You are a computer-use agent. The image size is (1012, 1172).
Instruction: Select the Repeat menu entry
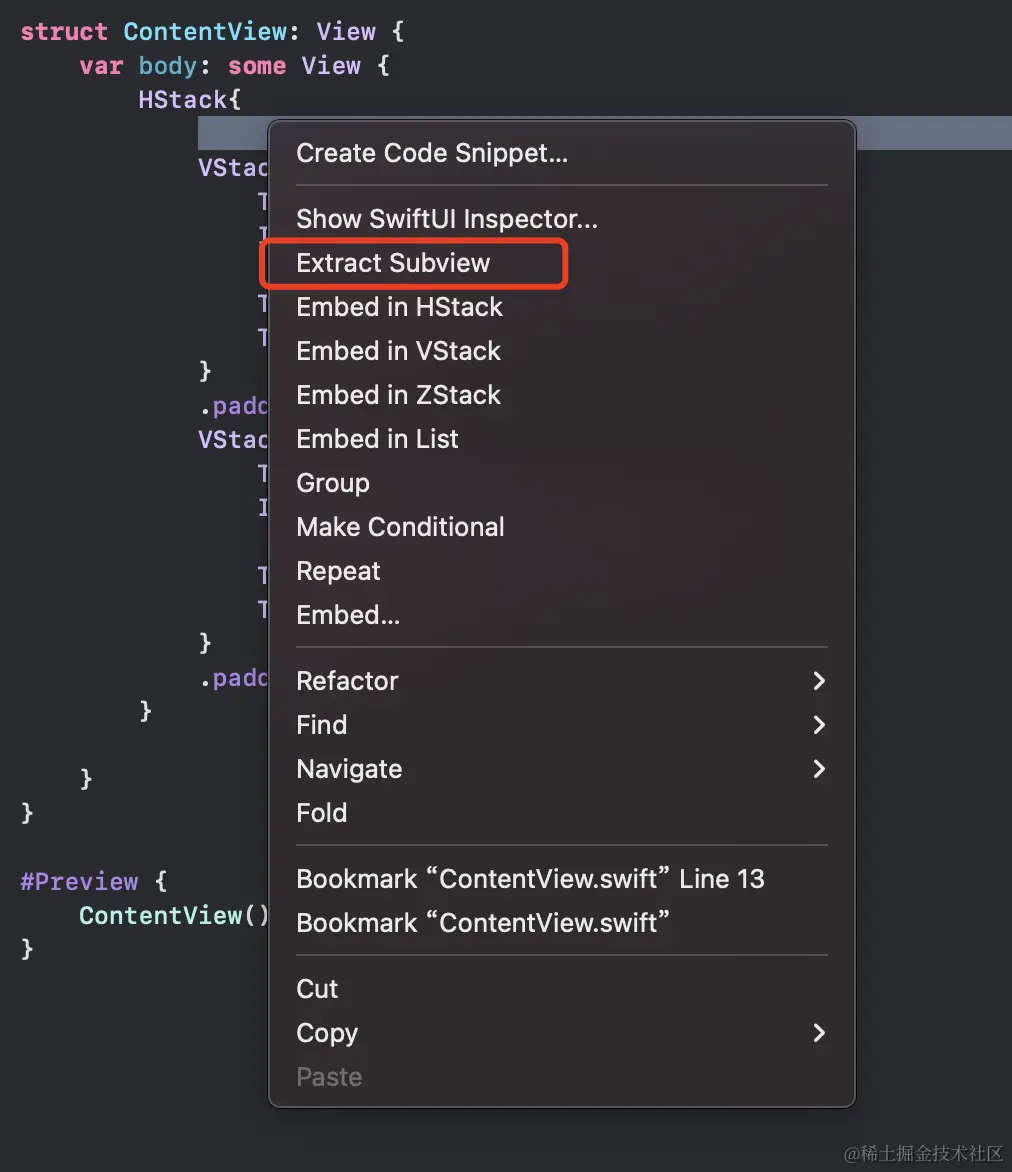(338, 571)
